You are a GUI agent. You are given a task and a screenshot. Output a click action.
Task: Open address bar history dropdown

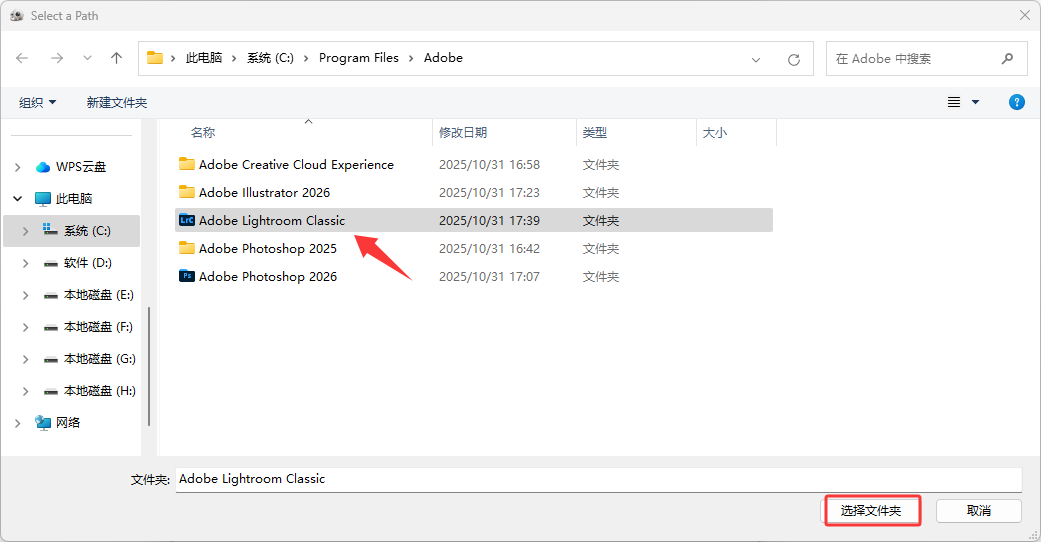coord(756,60)
